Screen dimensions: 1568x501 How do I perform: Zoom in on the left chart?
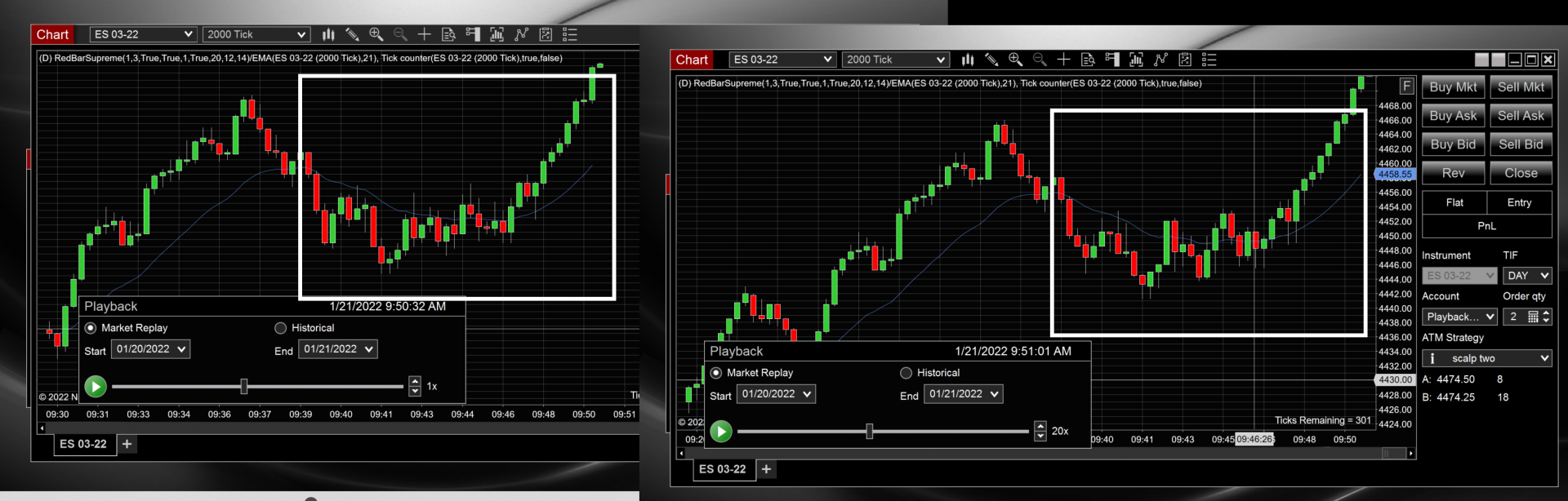pos(376,34)
